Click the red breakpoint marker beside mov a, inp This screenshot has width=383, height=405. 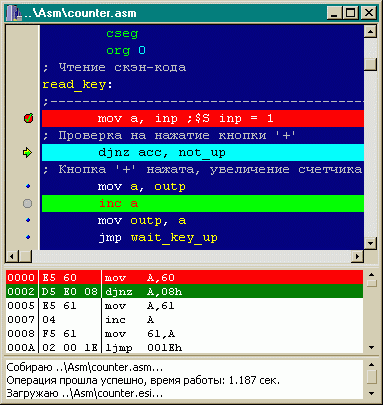(x=28, y=118)
